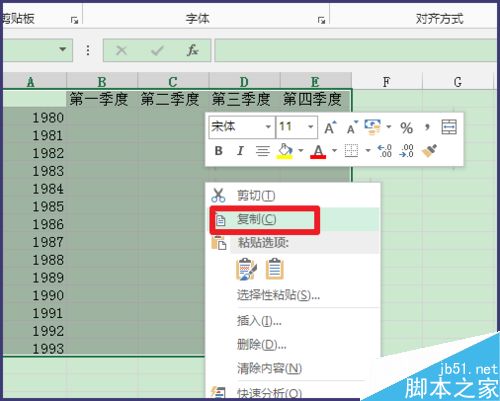Click cell containing 第四季度
Screen dimensions: 500x401
tap(315, 99)
